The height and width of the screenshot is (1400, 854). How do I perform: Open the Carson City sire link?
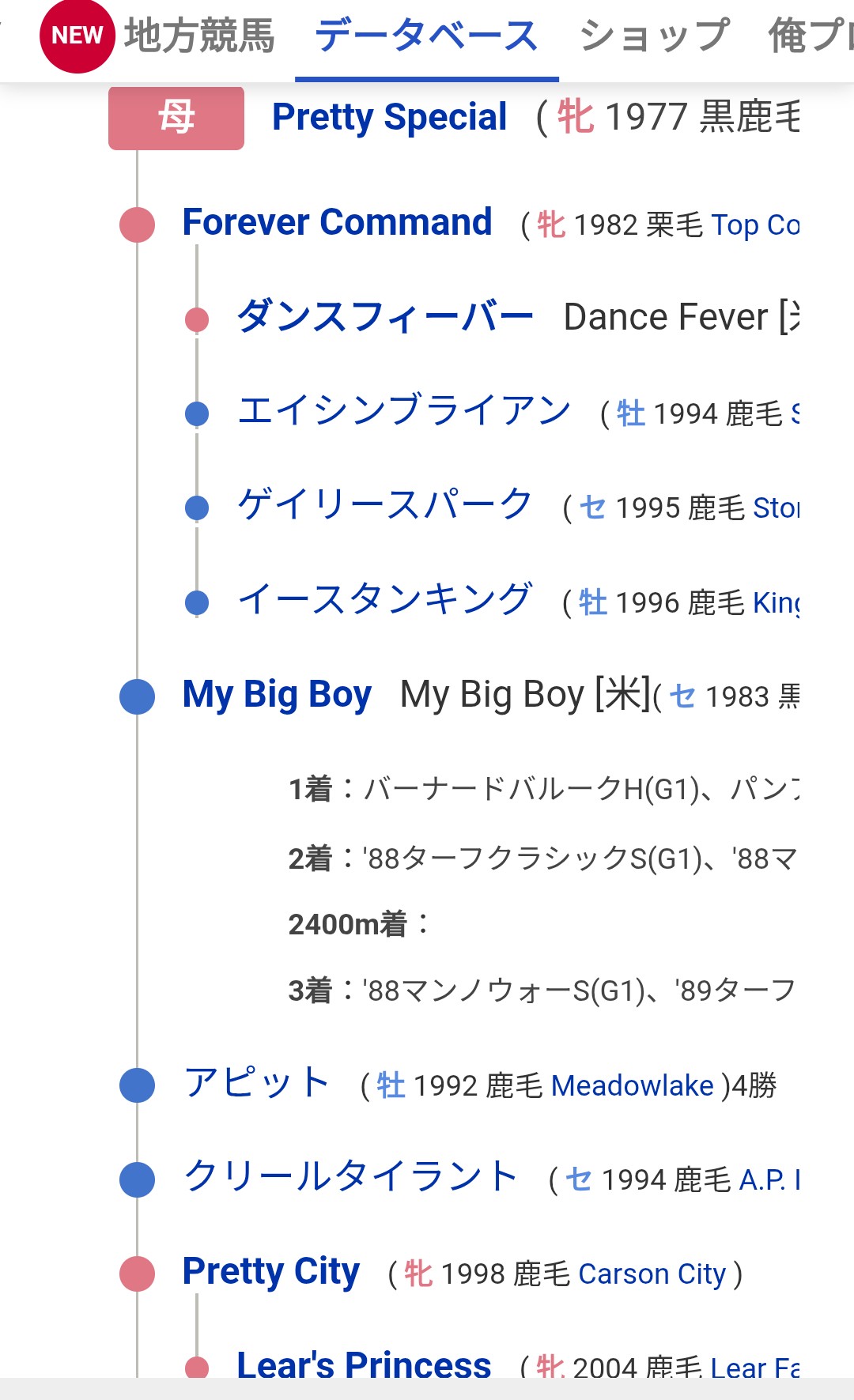652,1274
